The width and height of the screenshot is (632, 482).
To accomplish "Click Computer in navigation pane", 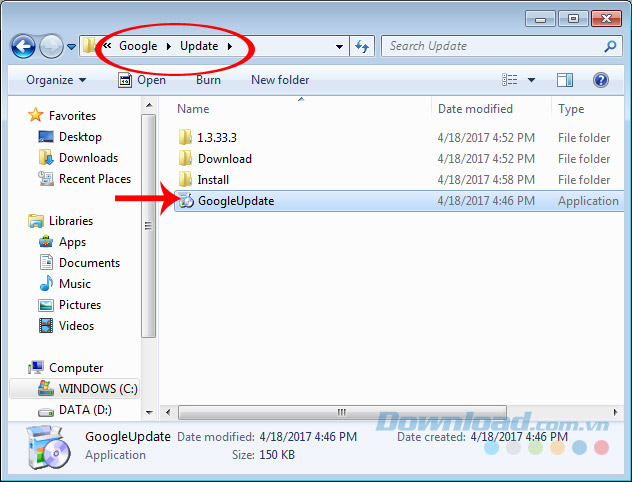I will 65,368.
